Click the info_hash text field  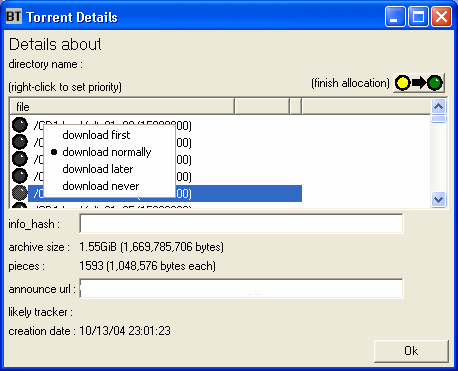[x=241, y=224]
